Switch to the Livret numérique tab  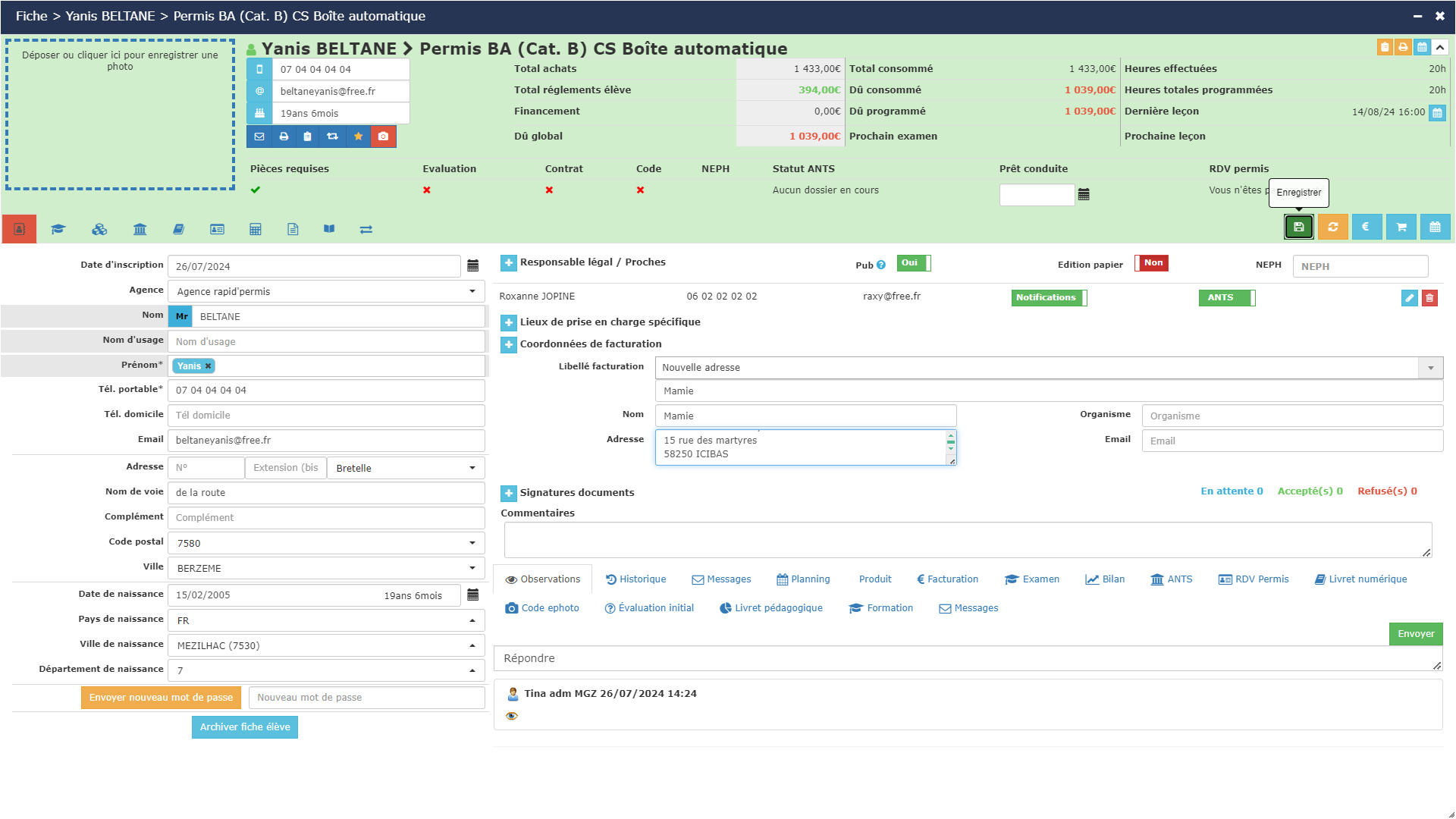pyautogui.click(x=1360, y=579)
